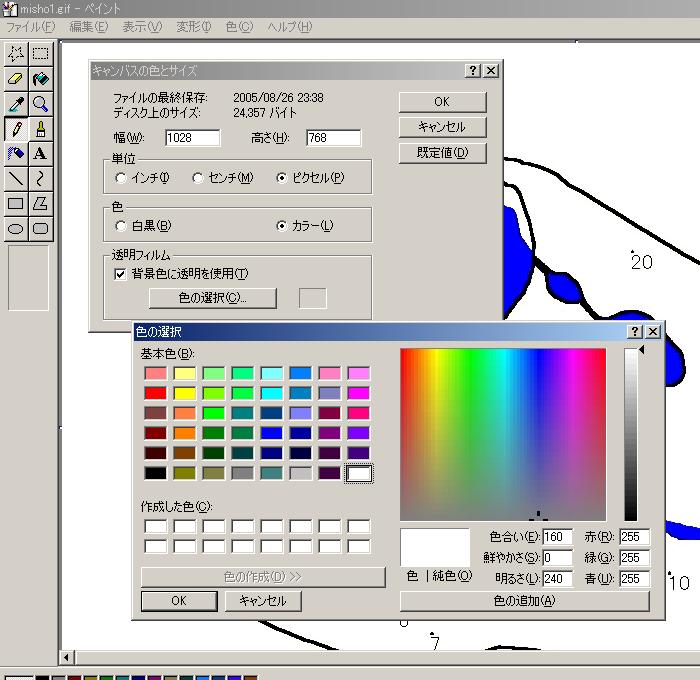The image size is (700, 680).
Task: Click the Paint application icon in title bar
Action: pyautogui.click(x=9, y=8)
